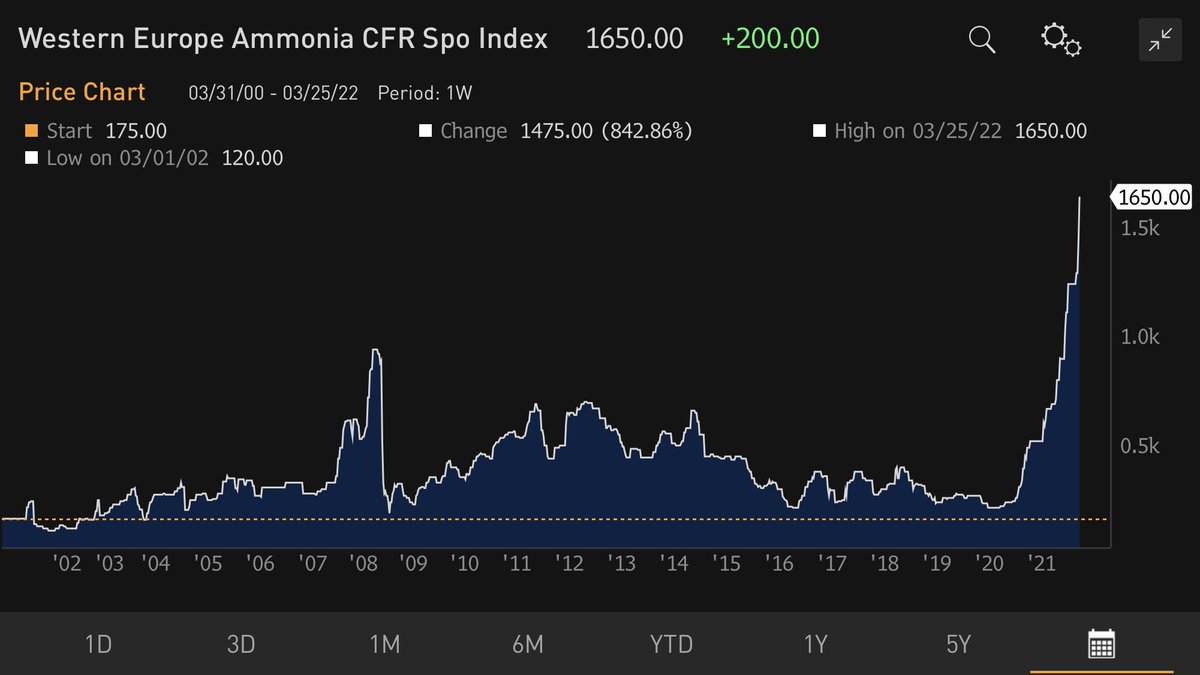Viewport: 1200px width, 675px height.
Task: Click the collapse arrows icon
Action: [1160, 40]
